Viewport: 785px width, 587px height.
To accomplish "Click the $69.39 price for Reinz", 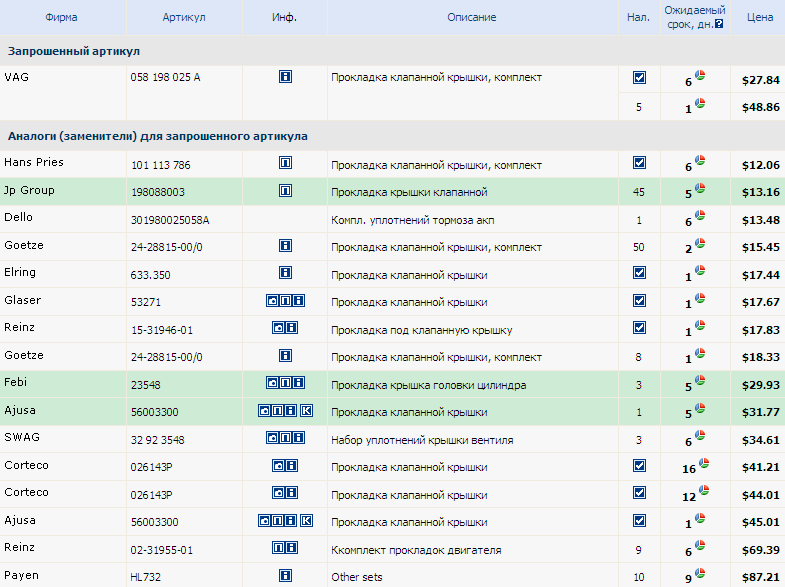I will click(x=761, y=550).
